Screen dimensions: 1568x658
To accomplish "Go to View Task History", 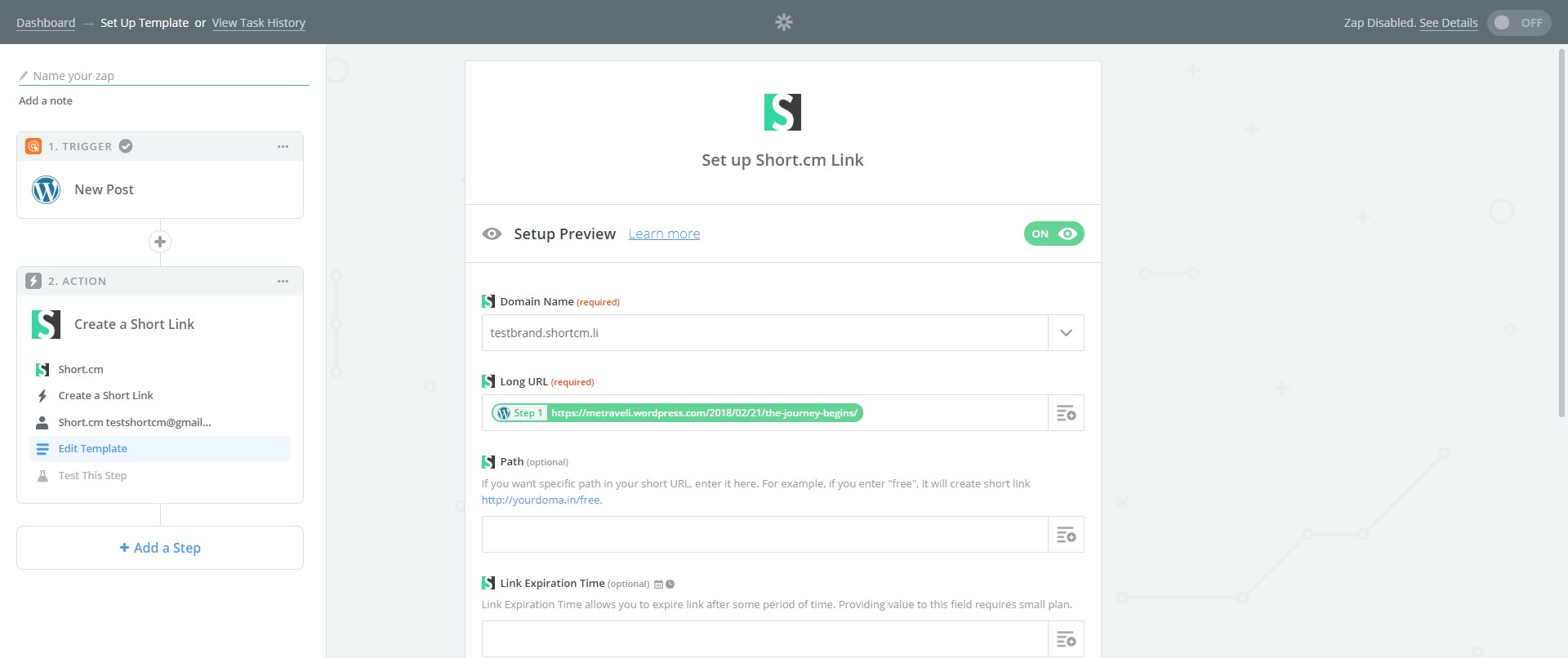I will 258,23.
